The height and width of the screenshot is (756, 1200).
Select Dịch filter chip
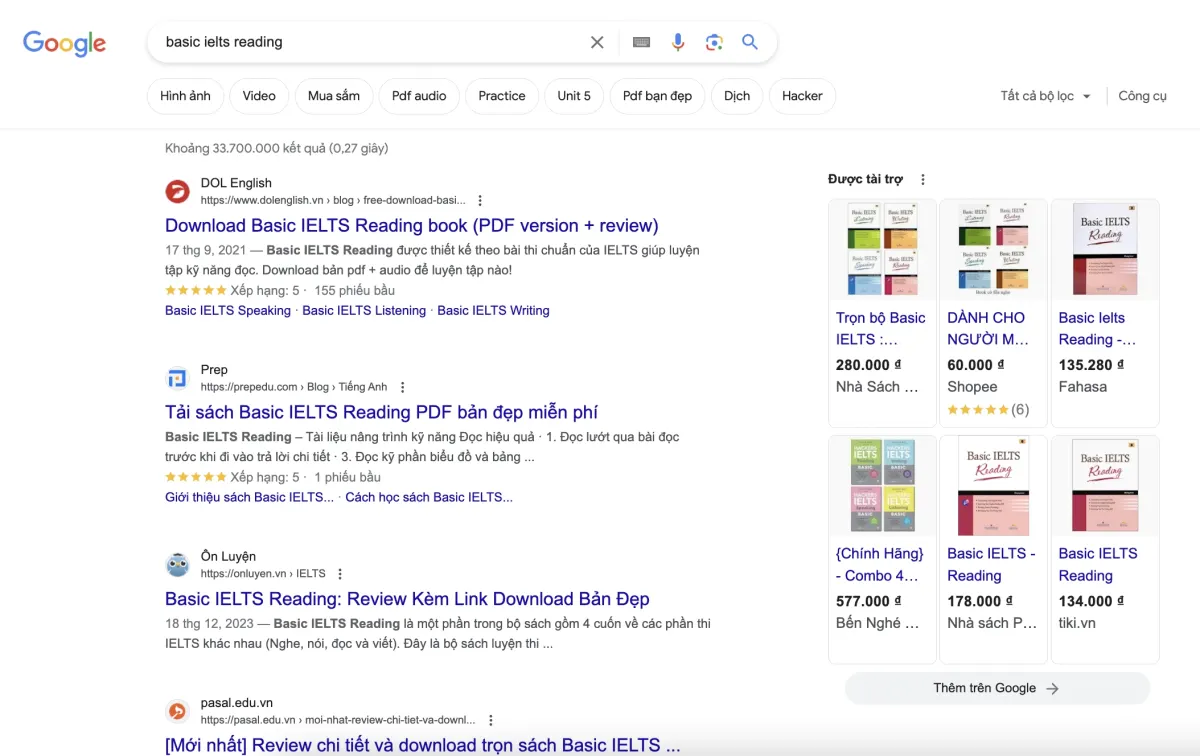click(737, 96)
